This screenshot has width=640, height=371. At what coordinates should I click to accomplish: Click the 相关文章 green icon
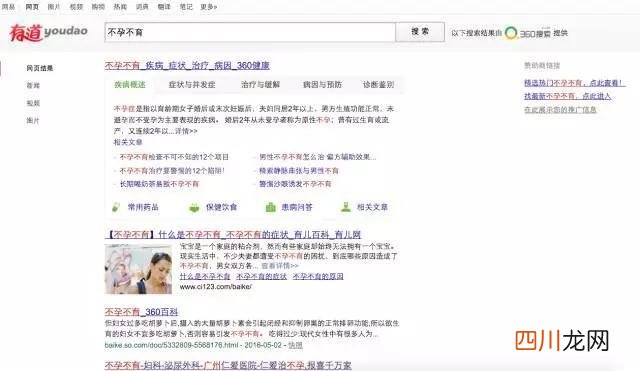coord(346,207)
